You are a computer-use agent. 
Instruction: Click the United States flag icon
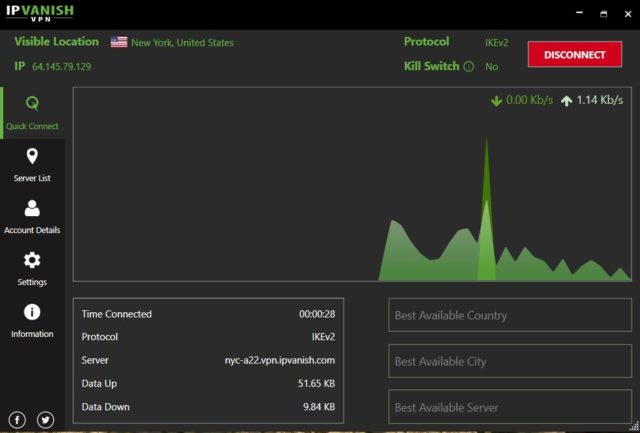tap(119, 42)
